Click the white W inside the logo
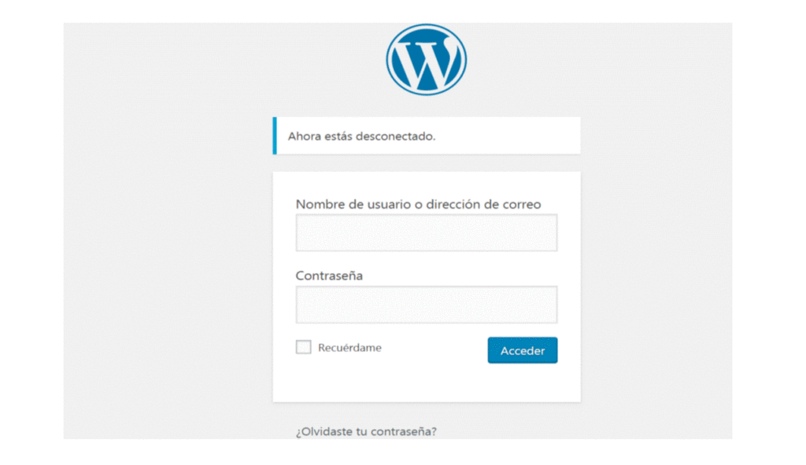This screenshot has height=465, width=806. [x=426, y=63]
